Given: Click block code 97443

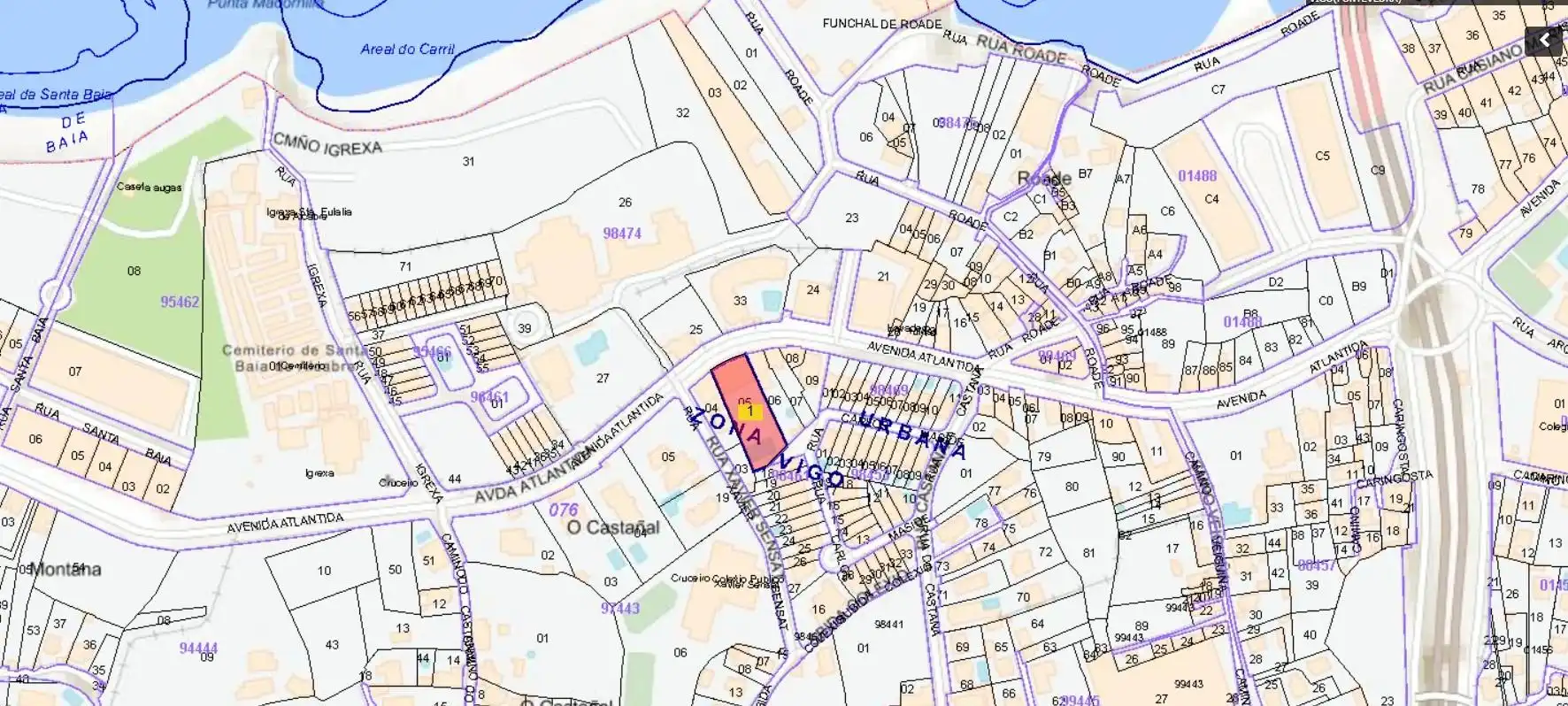Looking at the screenshot, I should [619, 609].
